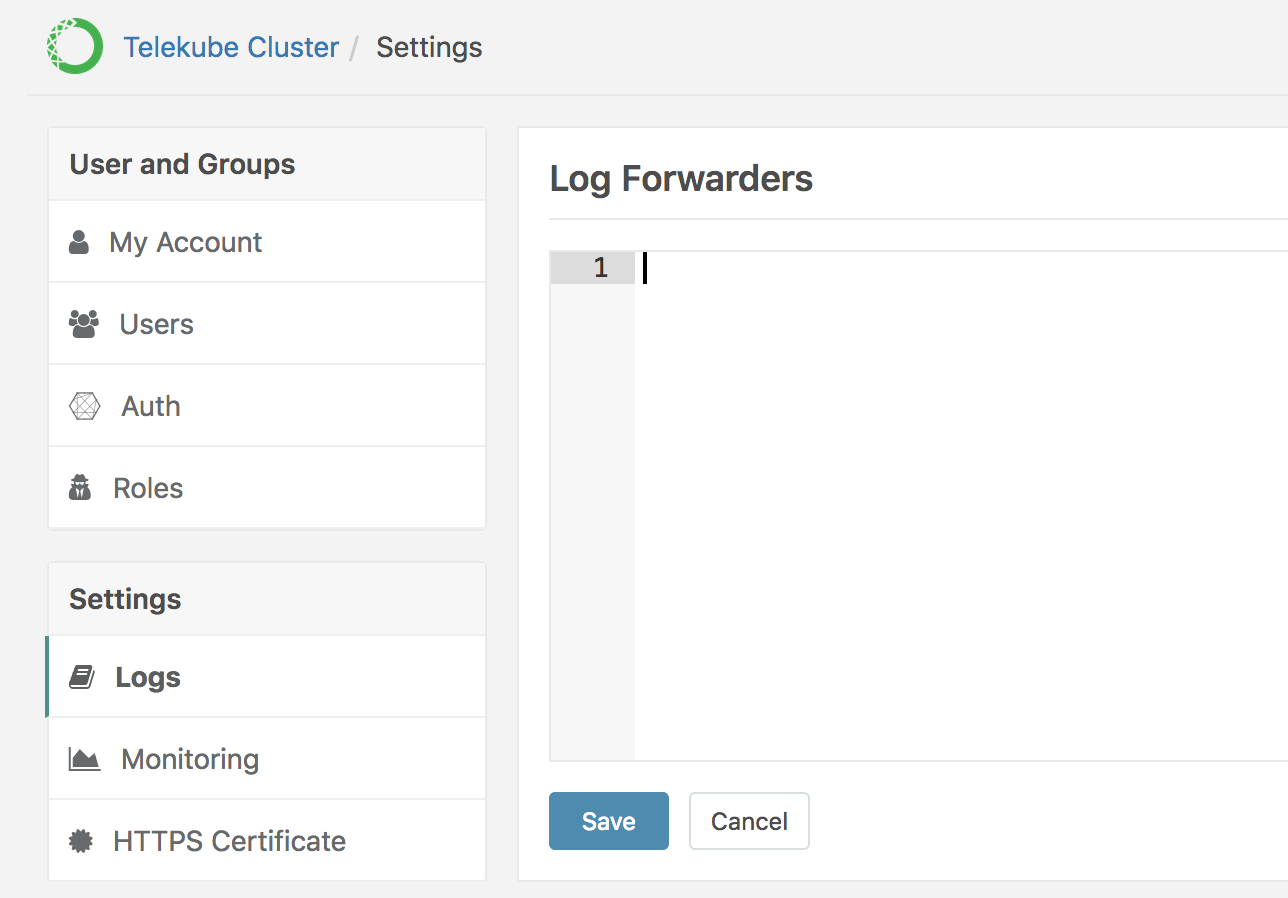Click the Auth polygon icon
Viewport: 1288px width, 898px height.
click(85, 406)
